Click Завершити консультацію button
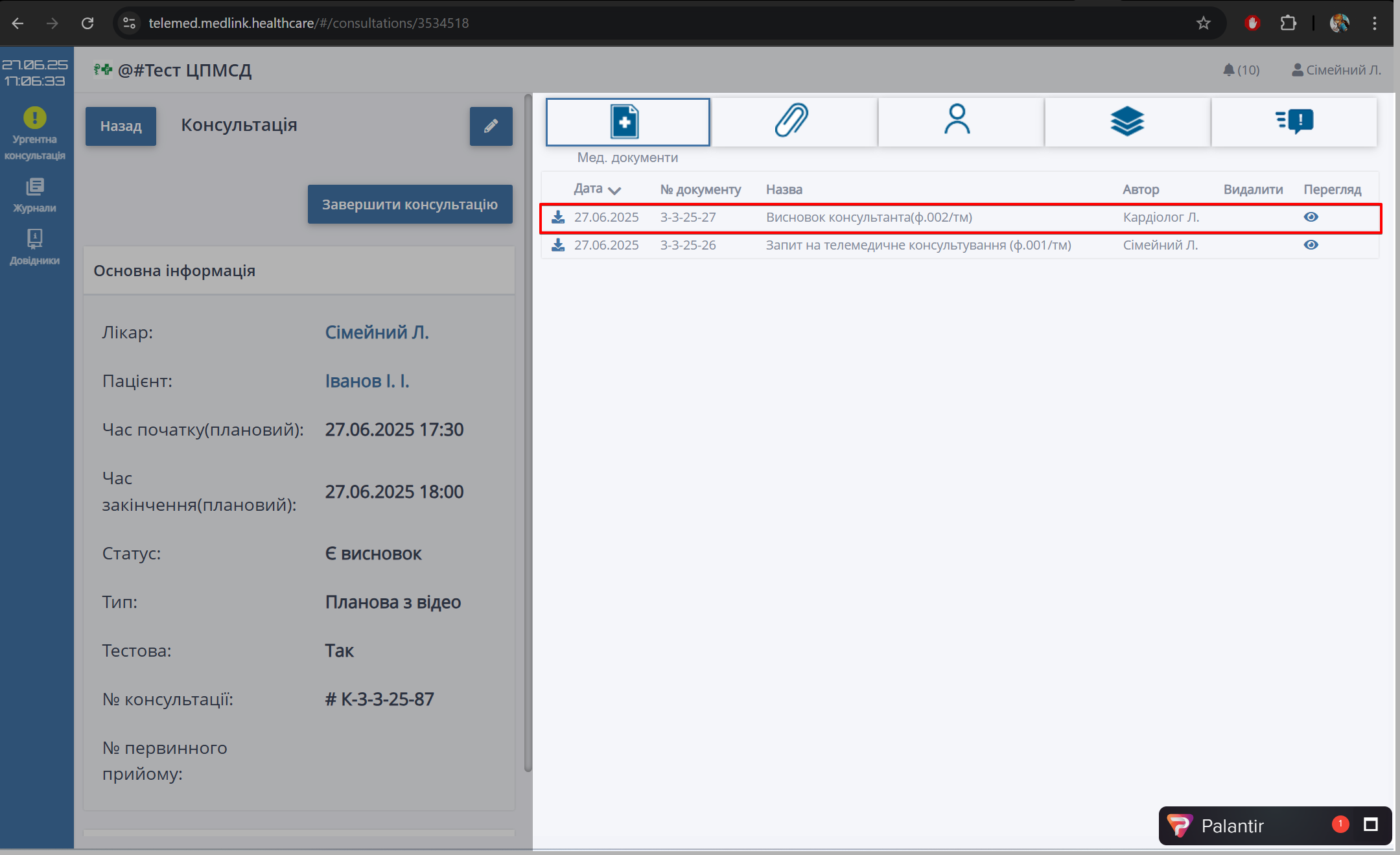The height and width of the screenshot is (855, 1400). [x=410, y=204]
